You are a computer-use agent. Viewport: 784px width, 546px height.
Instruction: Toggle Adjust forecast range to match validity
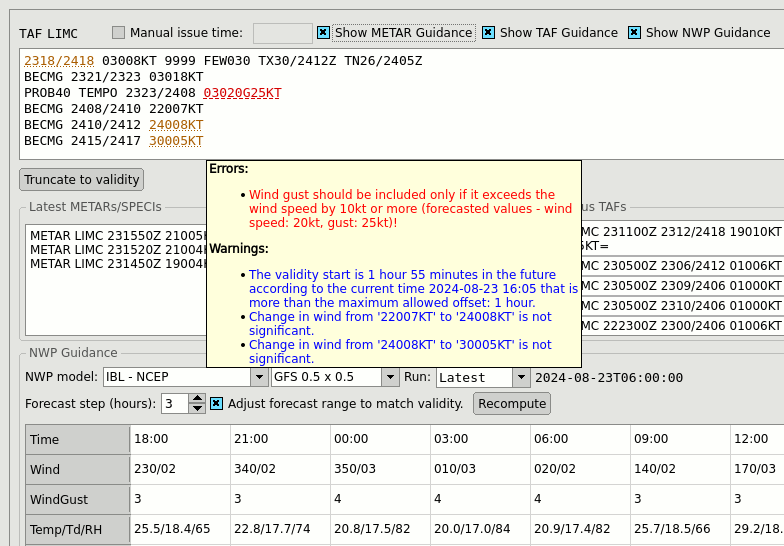point(216,404)
